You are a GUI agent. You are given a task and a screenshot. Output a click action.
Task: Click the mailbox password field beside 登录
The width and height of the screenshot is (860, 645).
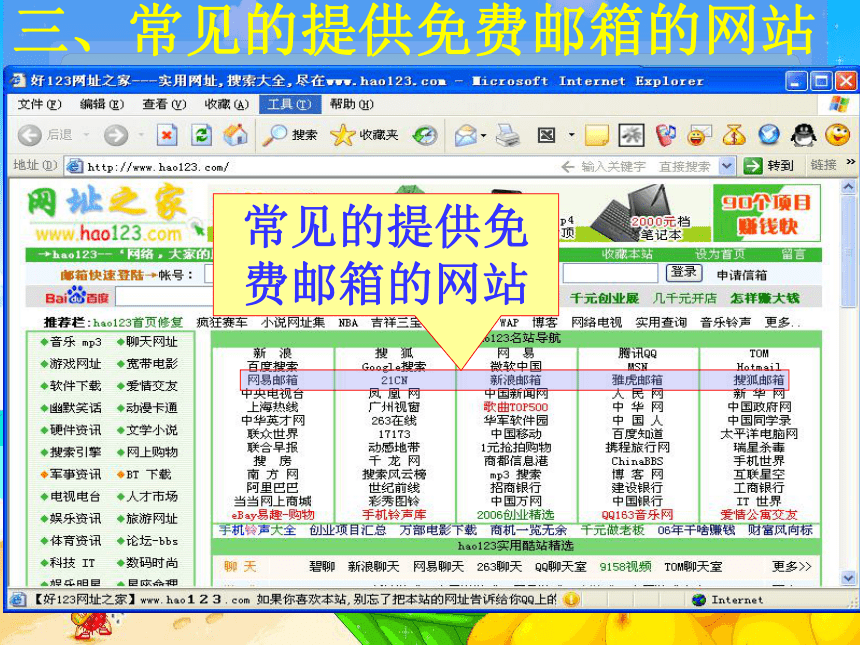[610, 273]
